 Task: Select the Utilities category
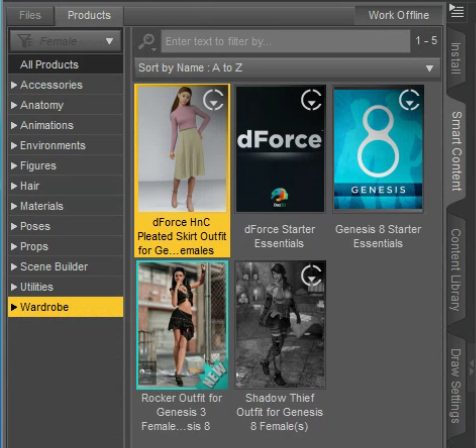tap(65, 287)
